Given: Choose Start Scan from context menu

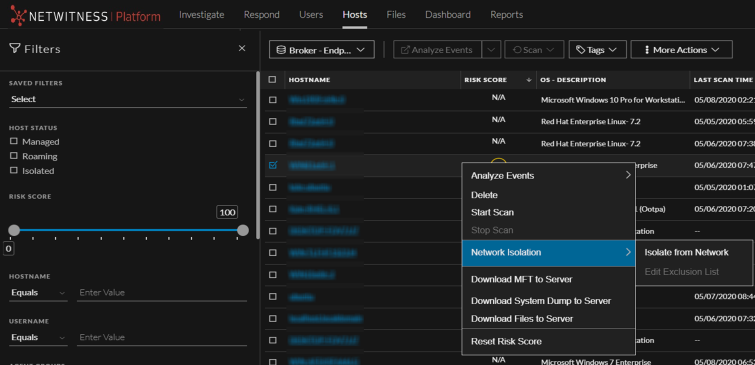Looking at the screenshot, I should [548, 212].
